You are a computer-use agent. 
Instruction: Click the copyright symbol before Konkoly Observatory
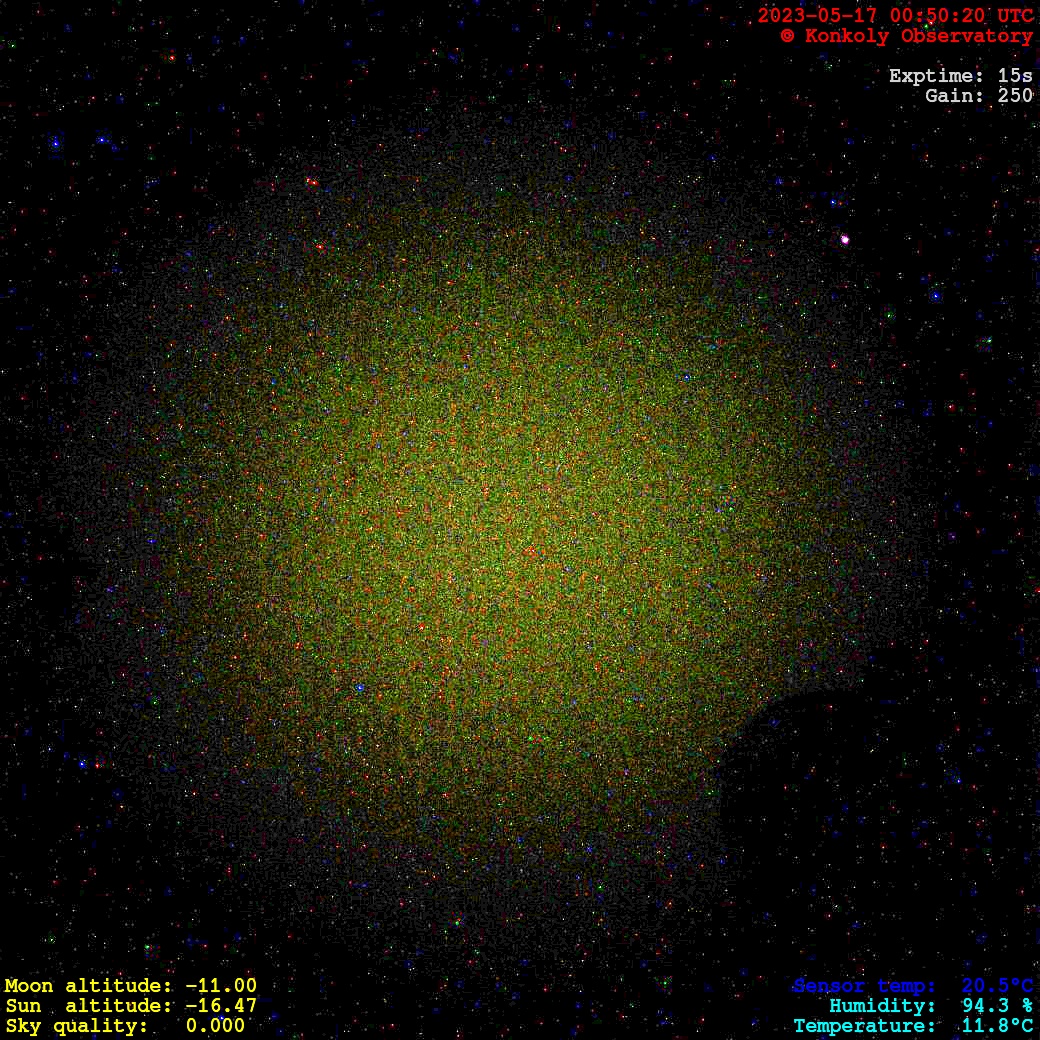pos(787,36)
